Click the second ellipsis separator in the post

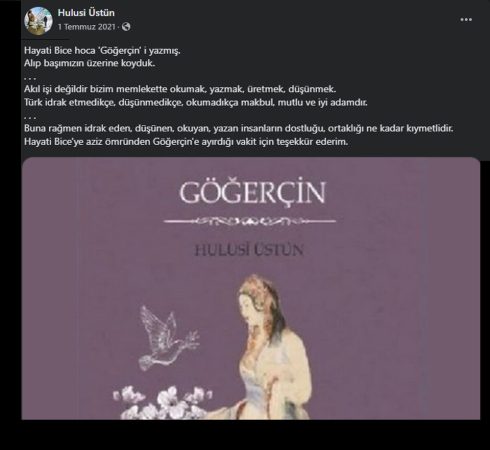click(30, 117)
